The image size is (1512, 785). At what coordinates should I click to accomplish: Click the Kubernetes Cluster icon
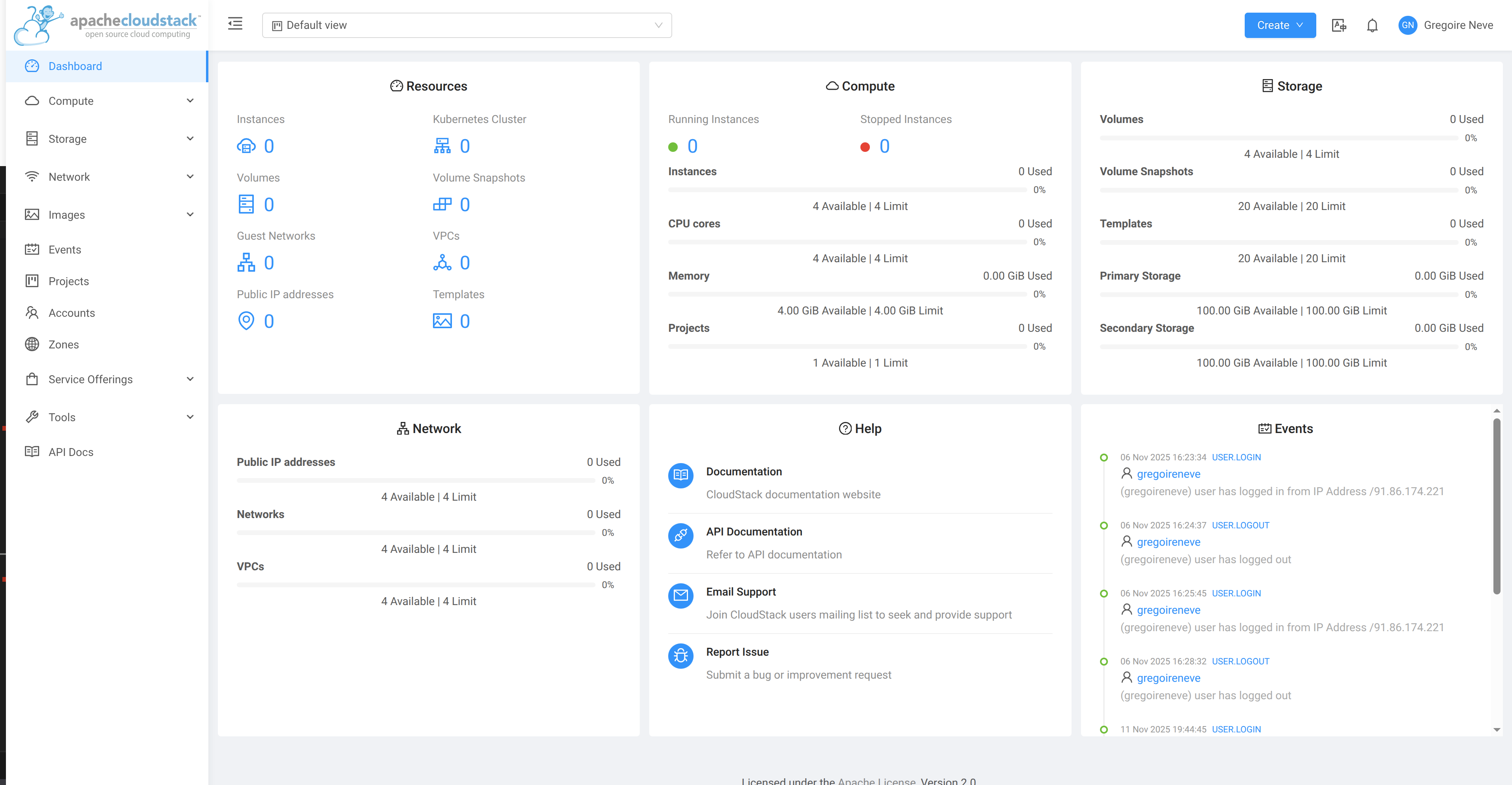coord(442,146)
